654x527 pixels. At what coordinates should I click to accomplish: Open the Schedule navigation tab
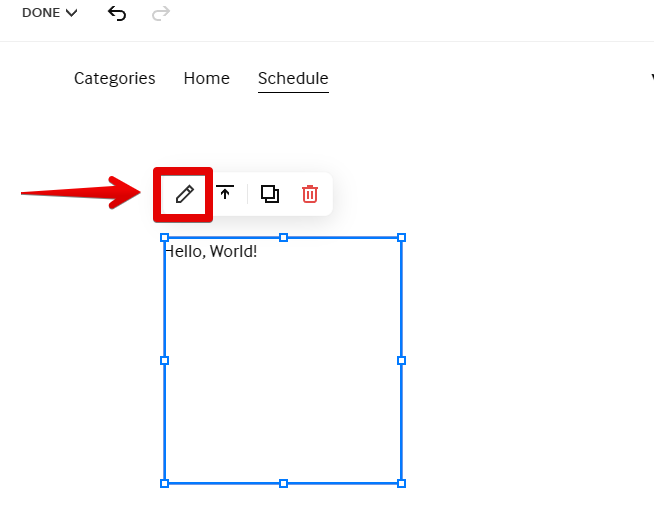click(x=293, y=78)
